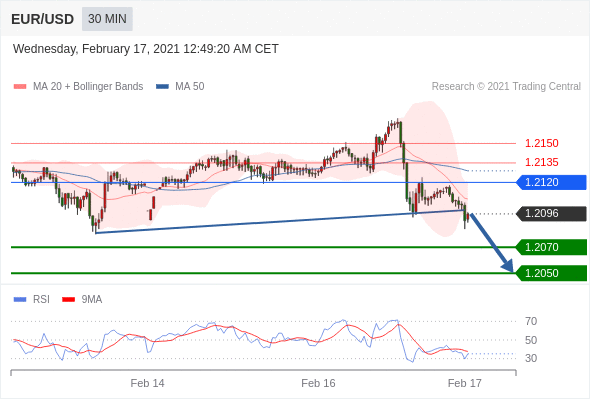Click the red 1.2150 resistance label
This screenshot has height=400, width=590.
(542, 143)
